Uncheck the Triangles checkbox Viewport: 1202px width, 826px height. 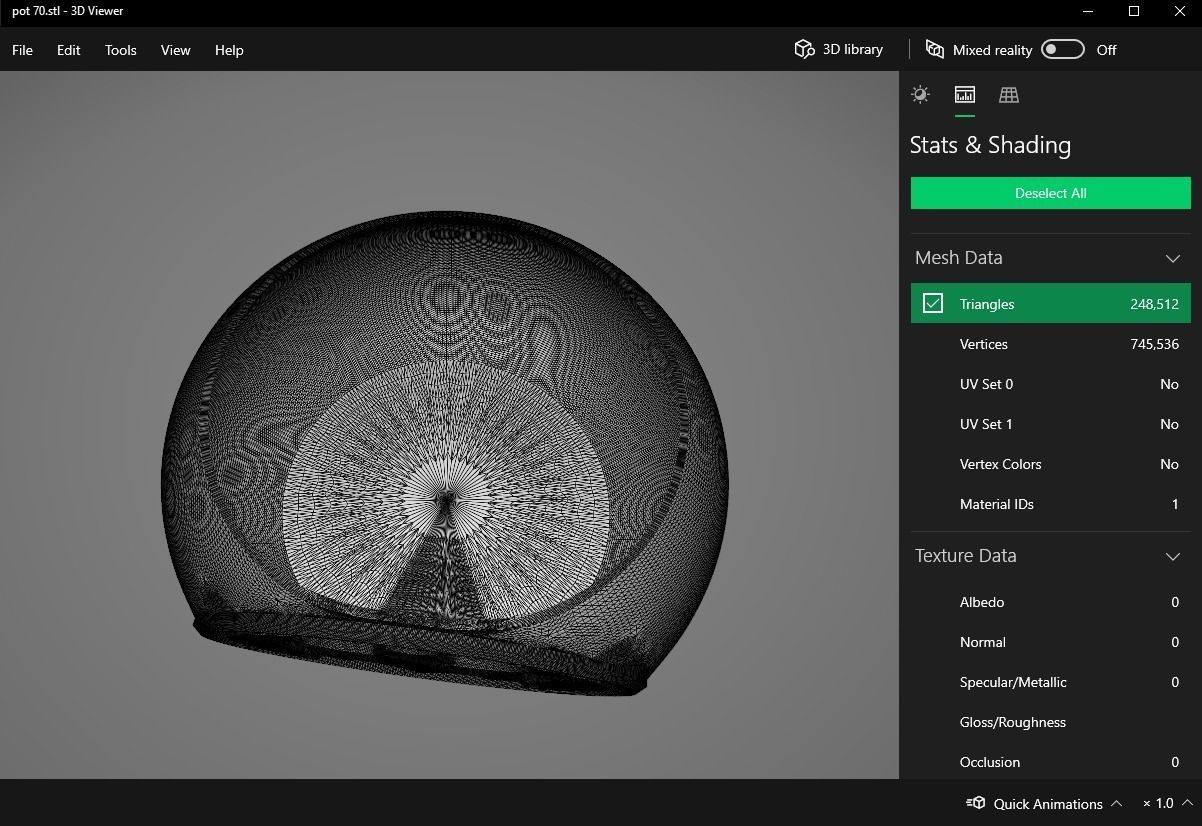coord(933,303)
